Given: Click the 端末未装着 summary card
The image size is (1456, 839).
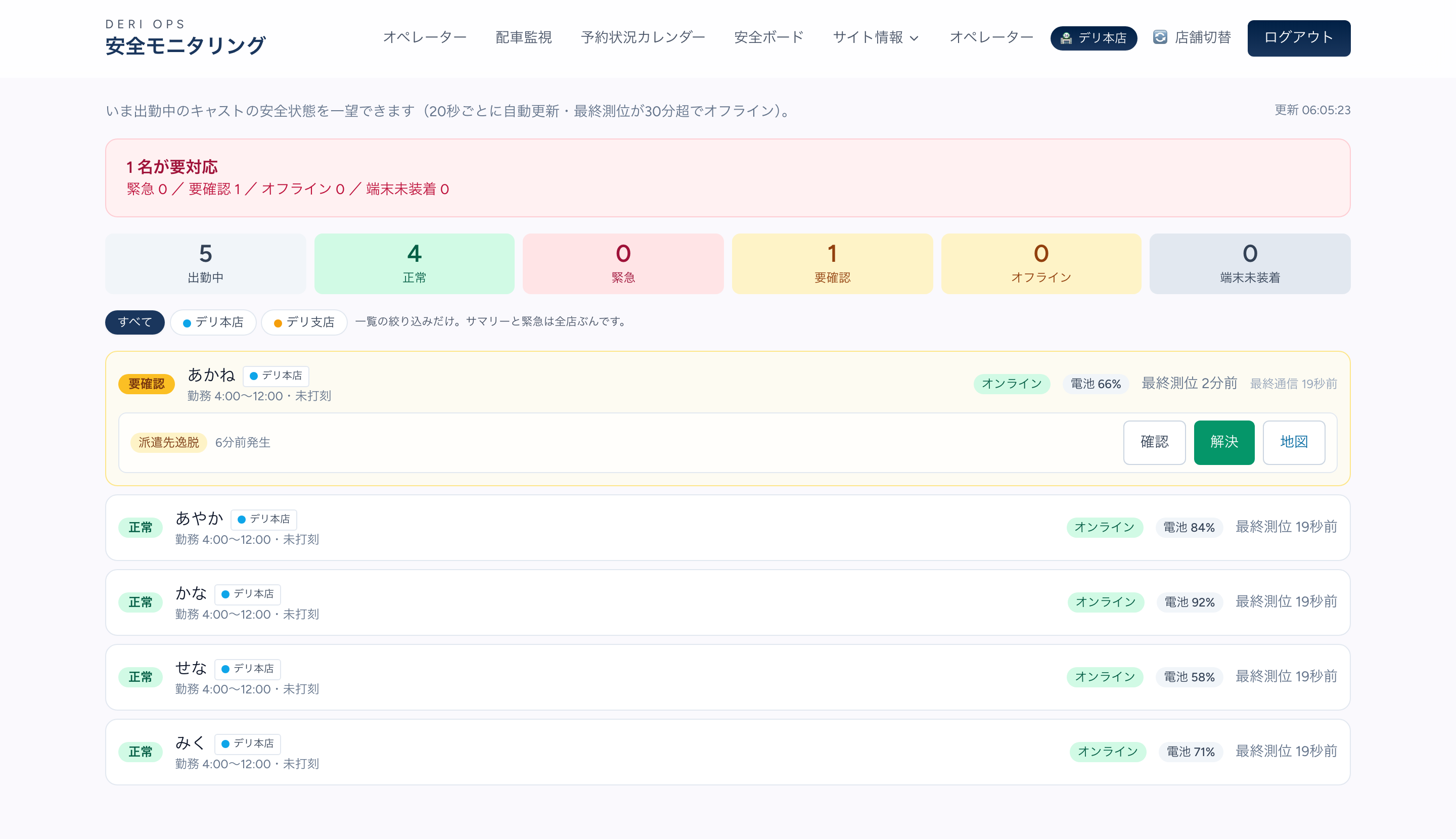Looking at the screenshot, I should coord(1250,264).
